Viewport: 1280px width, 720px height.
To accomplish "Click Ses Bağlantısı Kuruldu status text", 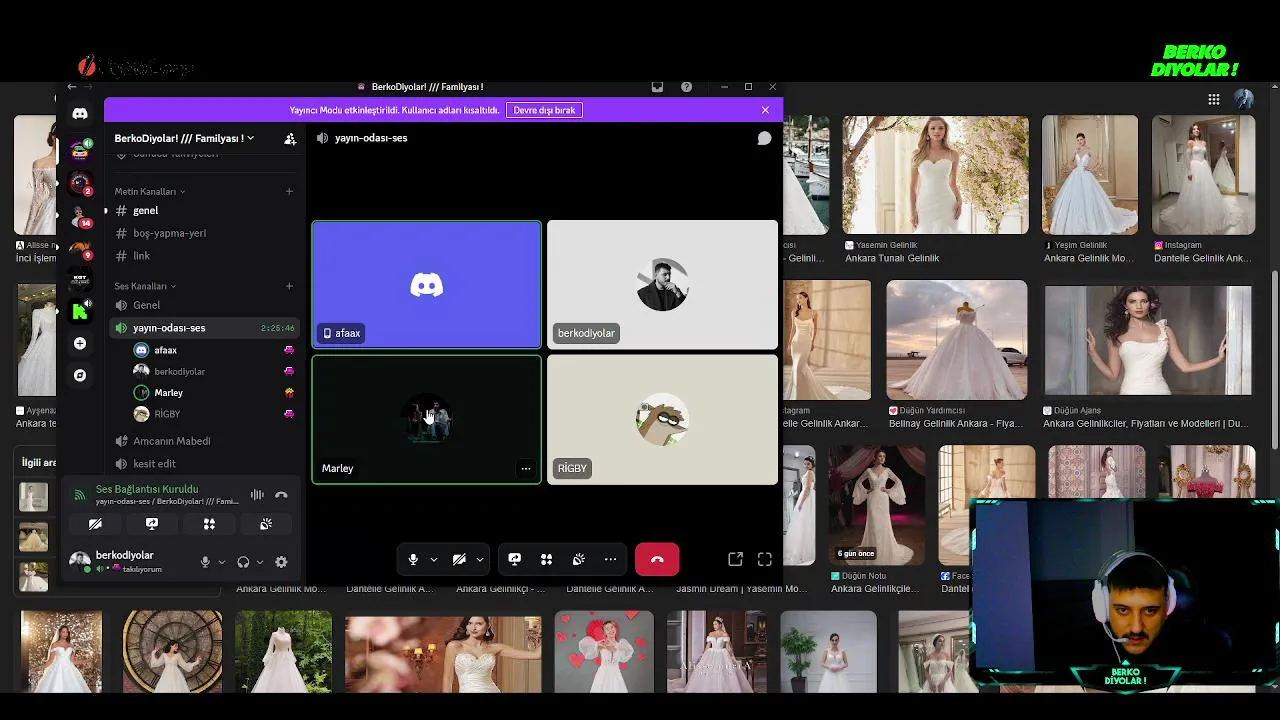I will (x=146, y=489).
